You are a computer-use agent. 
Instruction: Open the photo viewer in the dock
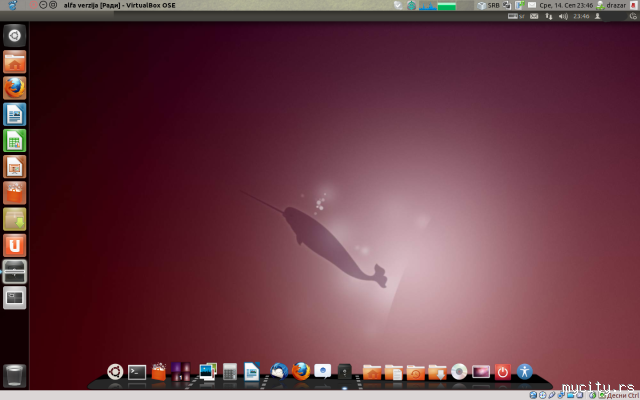click(x=208, y=372)
